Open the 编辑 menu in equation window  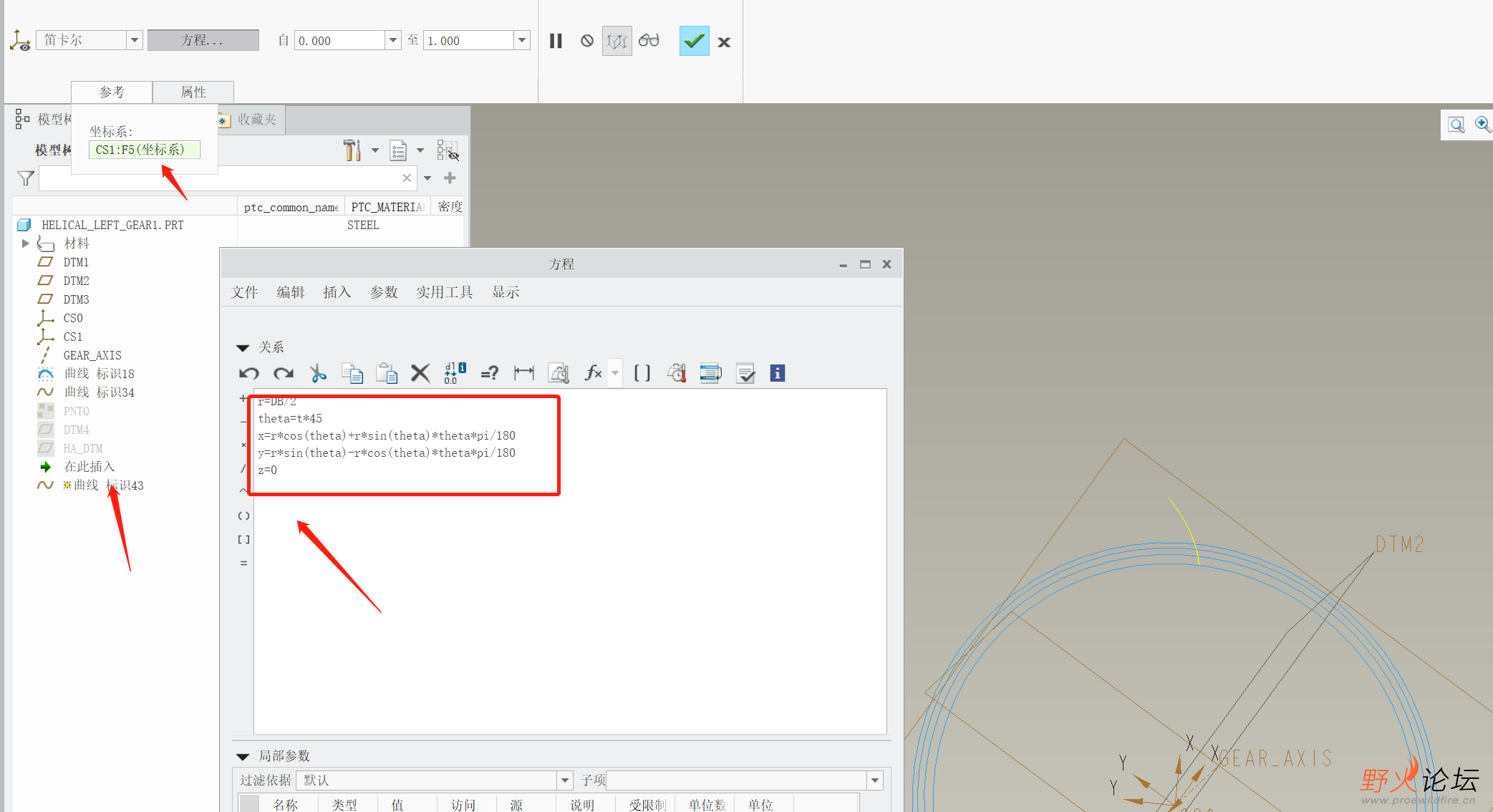(x=291, y=292)
